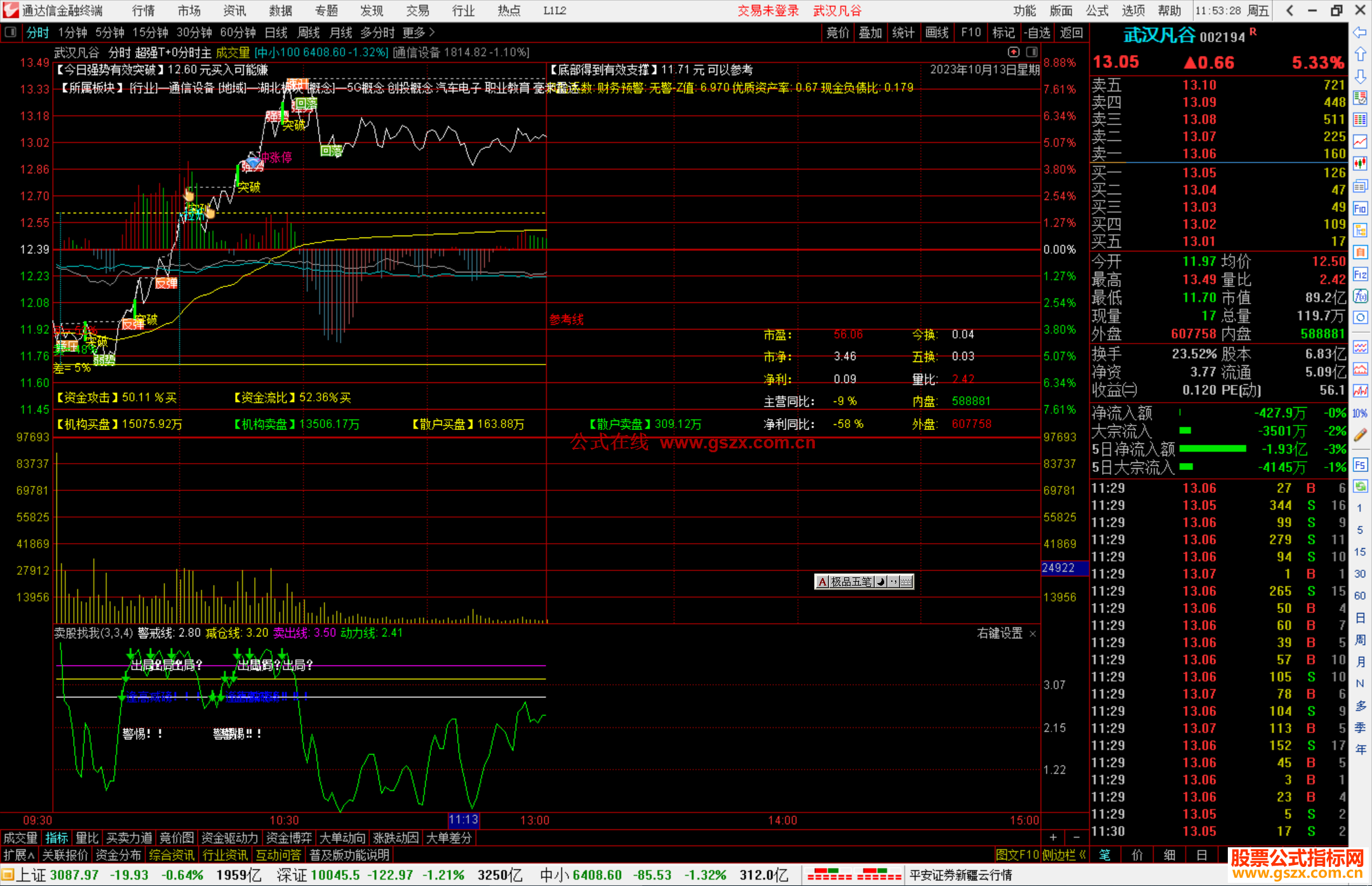Click the F12 sidebar icon

[1360, 274]
